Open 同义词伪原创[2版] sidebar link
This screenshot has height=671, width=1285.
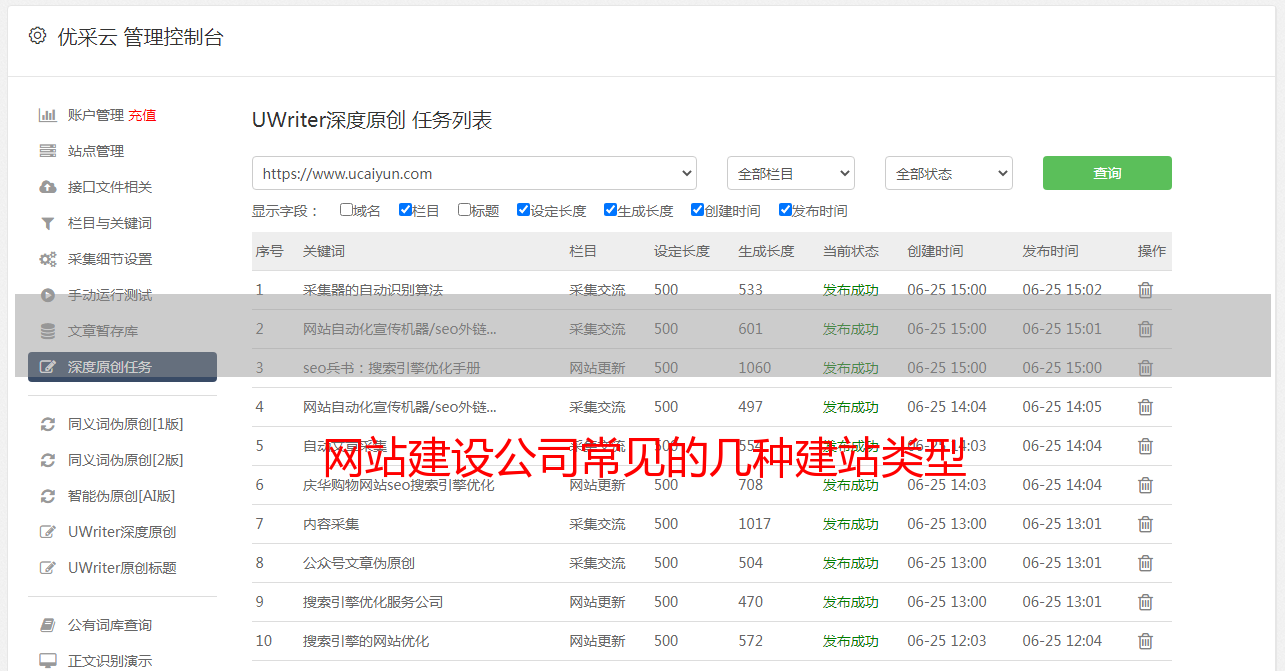(125, 460)
